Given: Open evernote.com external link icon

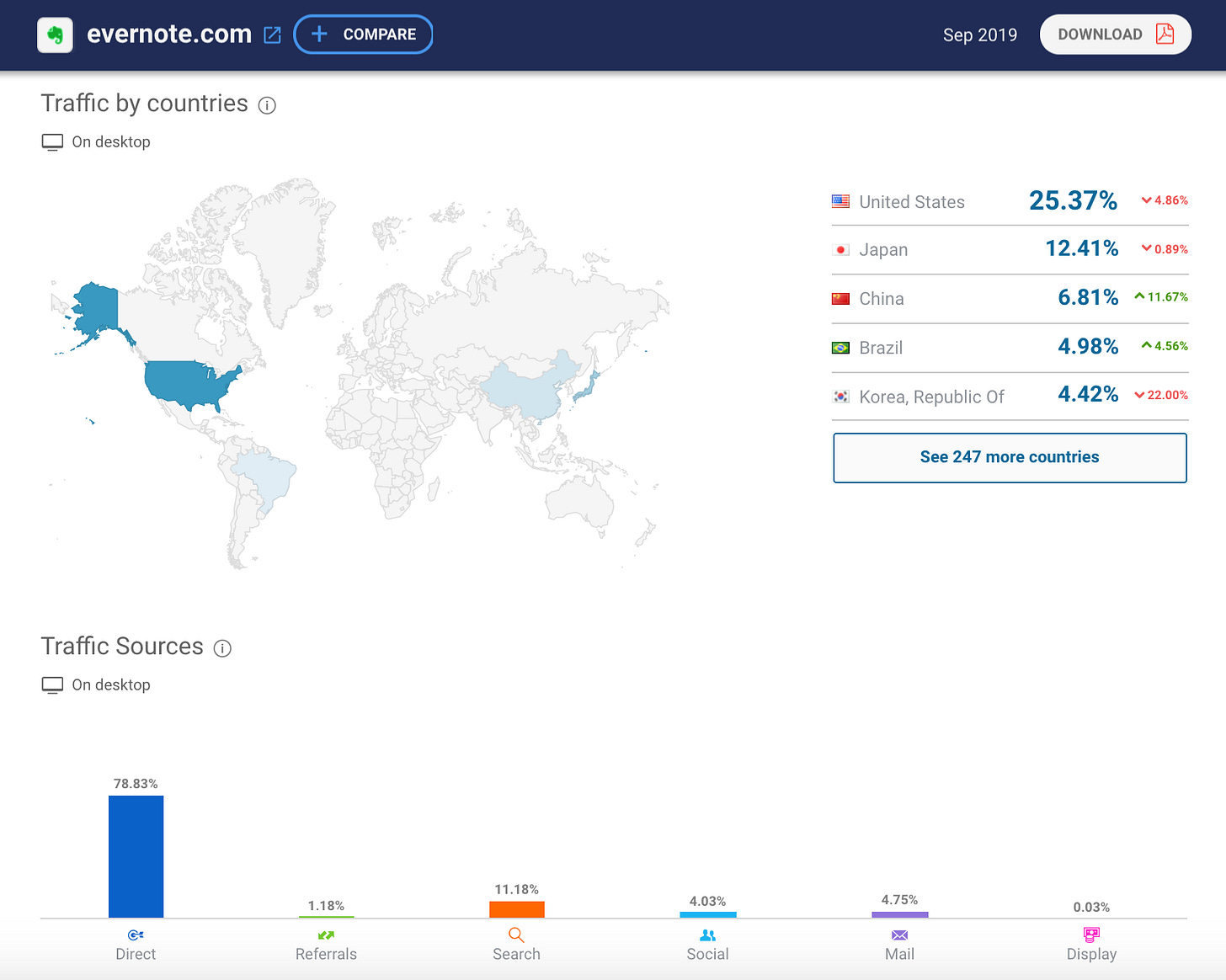Looking at the screenshot, I should click(272, 35).
